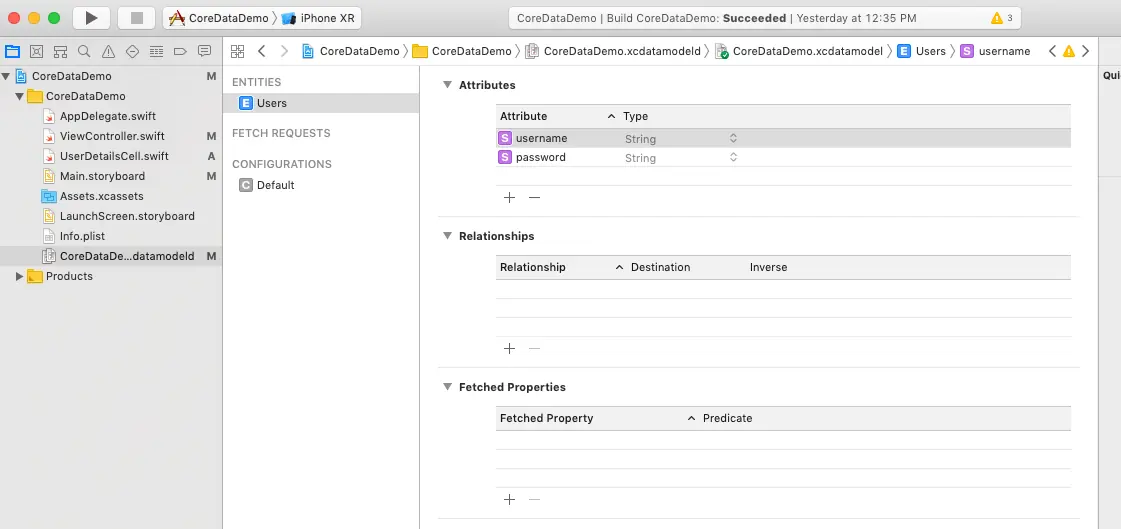1121x529 pixels.
Task: Open UserDetailsCell.swift file
Action: click(114, 156)
